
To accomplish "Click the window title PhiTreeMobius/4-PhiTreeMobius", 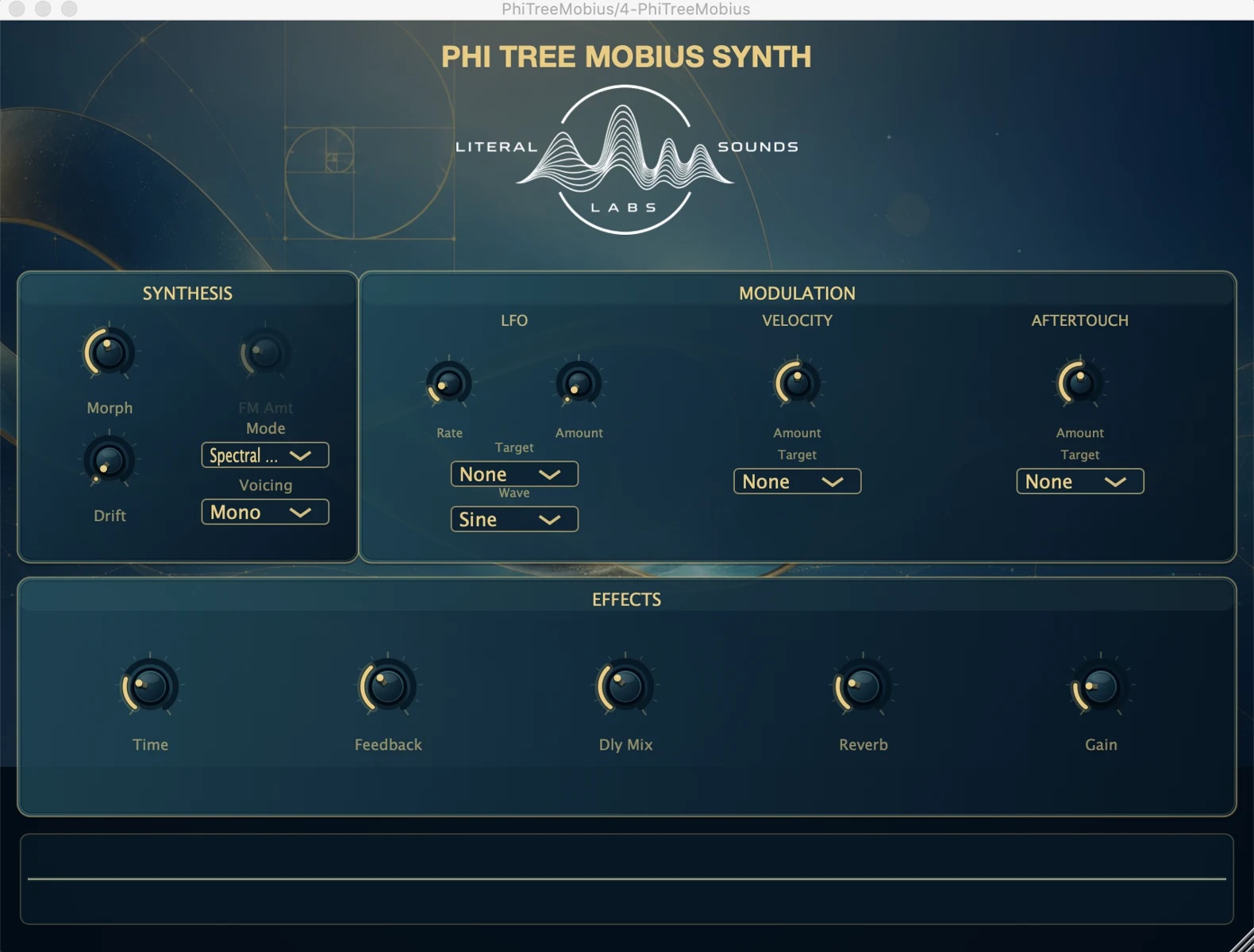I will pyautogui.click(x=625, y=10).
